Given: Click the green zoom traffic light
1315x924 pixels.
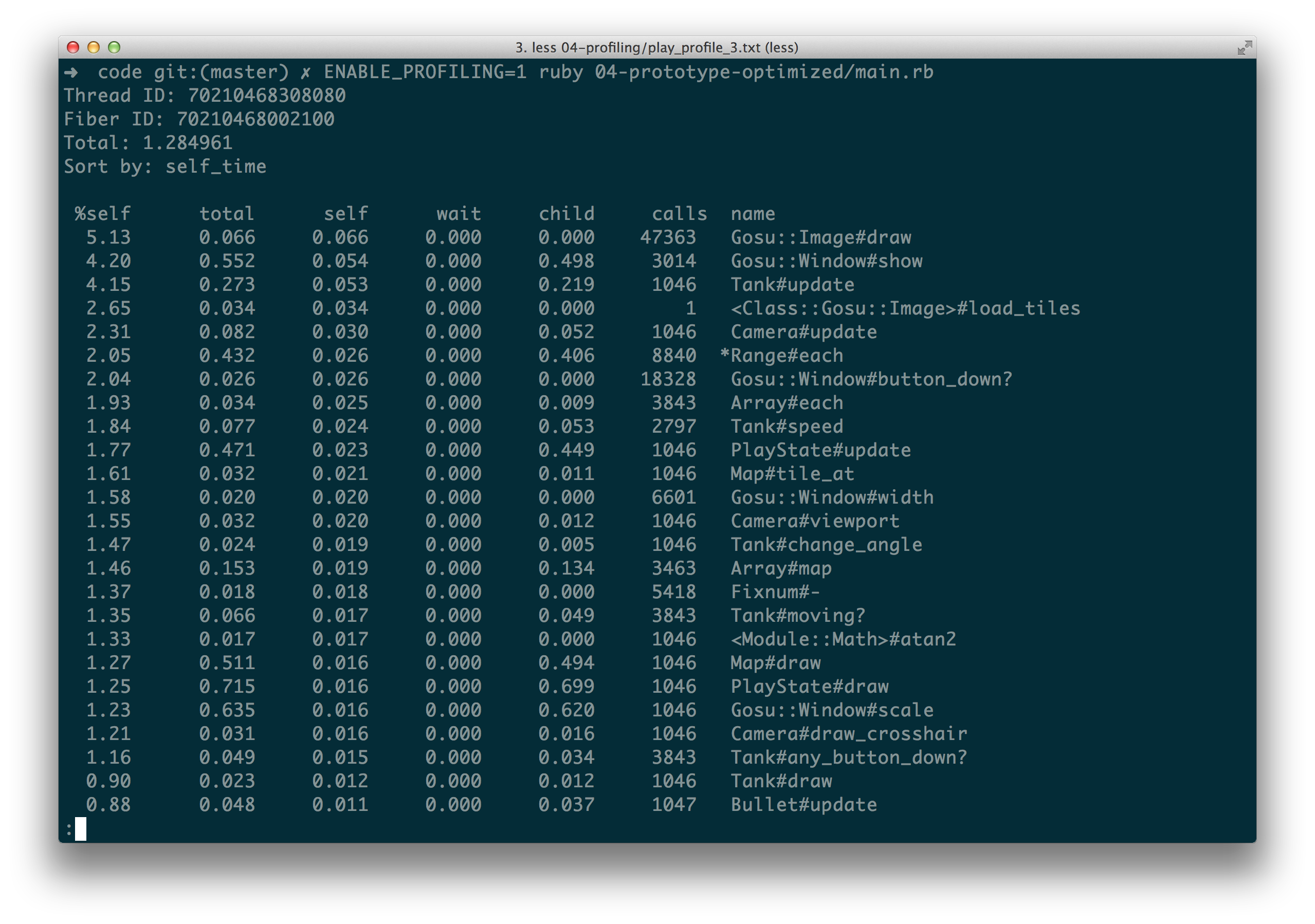Looking at the screenshot, I should 115,48.
